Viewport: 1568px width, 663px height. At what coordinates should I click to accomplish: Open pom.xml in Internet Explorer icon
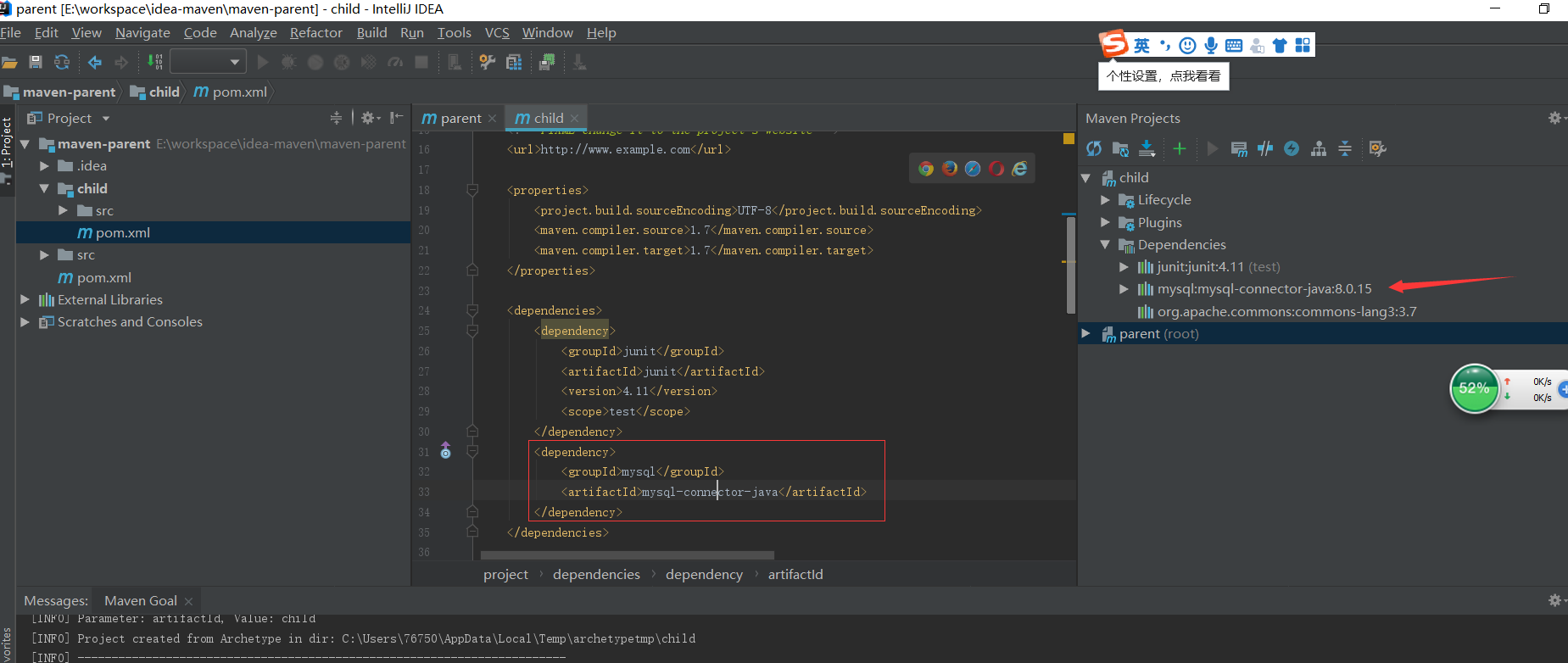1019,169
